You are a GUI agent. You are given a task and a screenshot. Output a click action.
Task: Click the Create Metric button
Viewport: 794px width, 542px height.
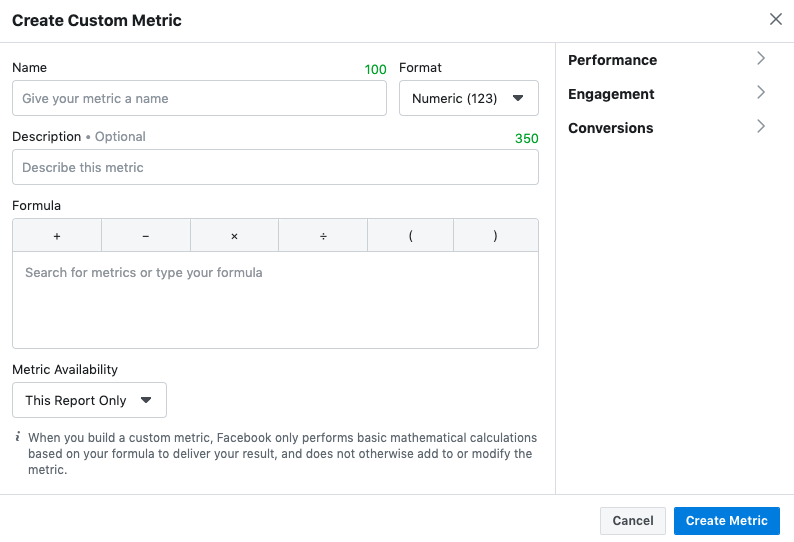726,520
